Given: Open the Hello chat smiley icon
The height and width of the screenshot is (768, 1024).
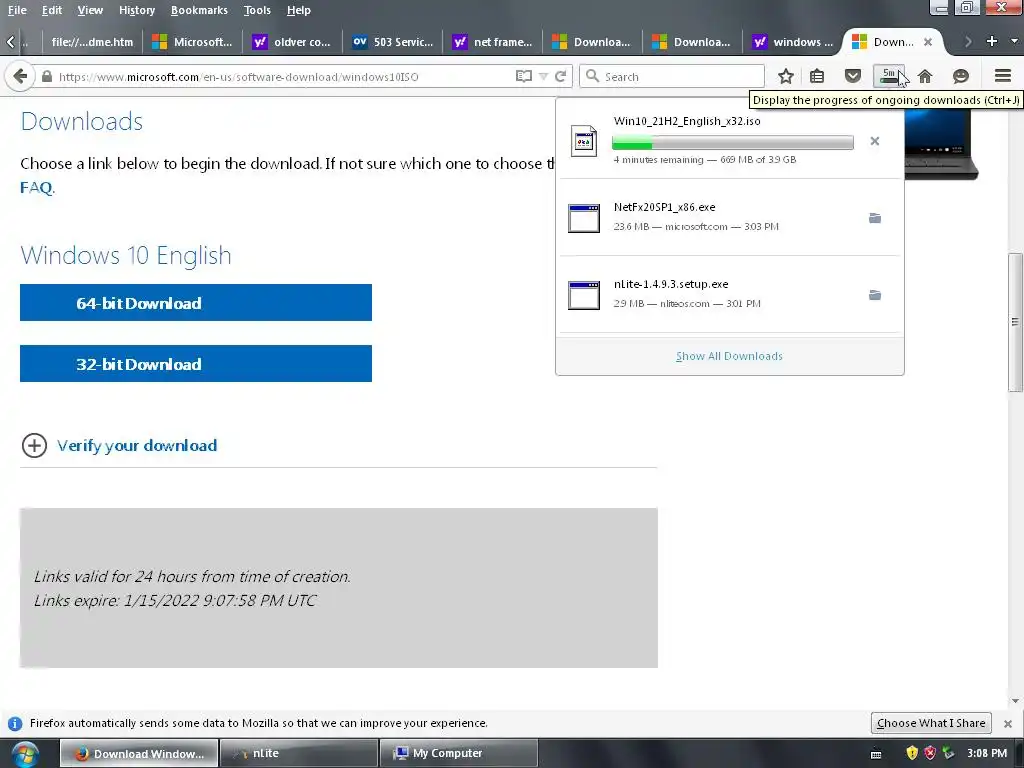Looking at the screenshot, I should [961, 76].
